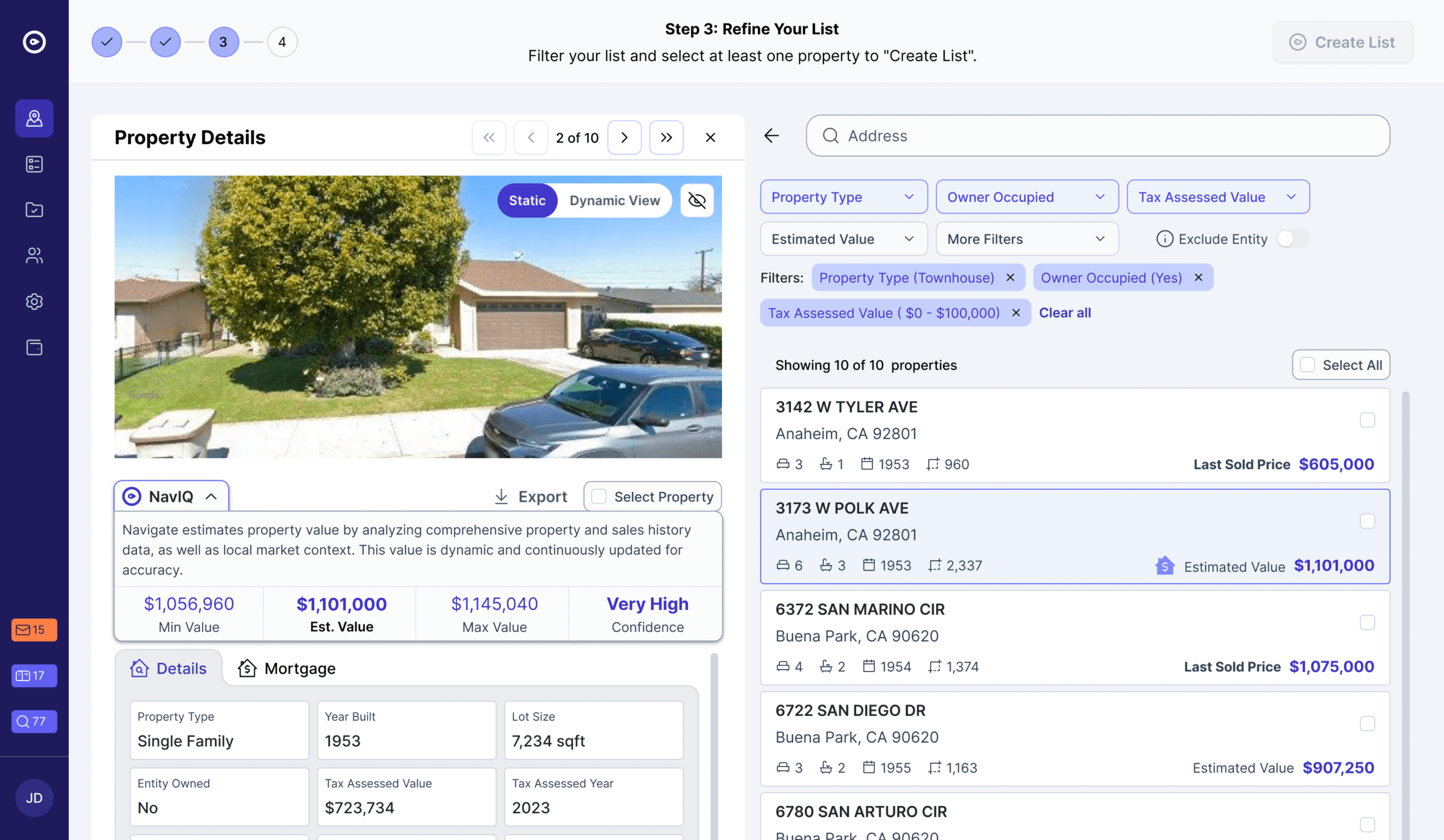Click the back arrow beside Address search
The image size is (1444, 840).
[x=771, y=136]
